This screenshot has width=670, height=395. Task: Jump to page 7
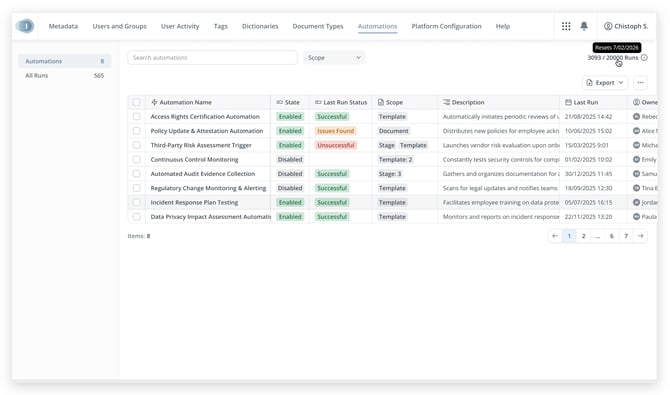626,236
